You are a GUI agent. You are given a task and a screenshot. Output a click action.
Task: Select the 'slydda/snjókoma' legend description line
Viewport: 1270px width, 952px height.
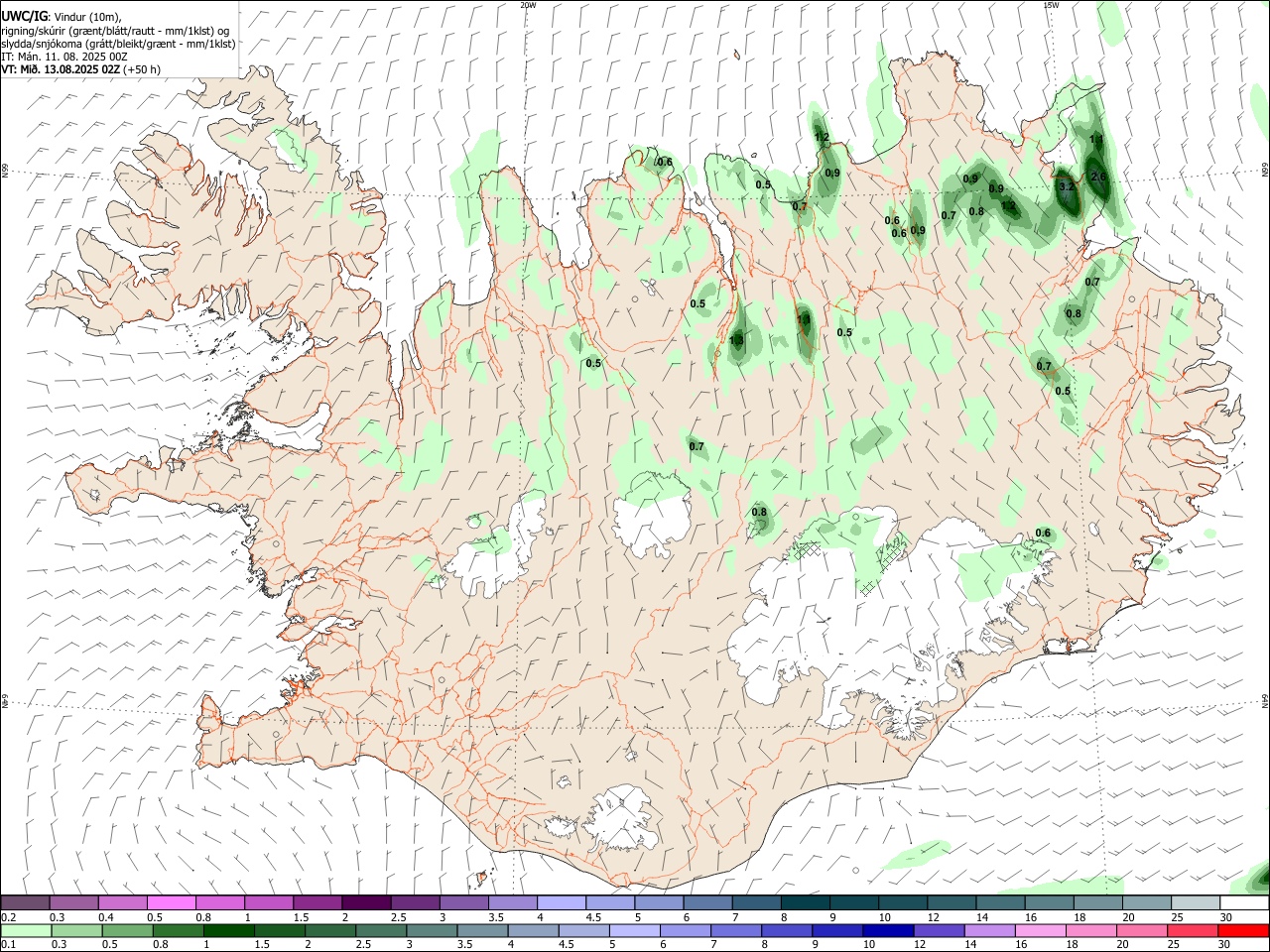[x=118, y=44]
